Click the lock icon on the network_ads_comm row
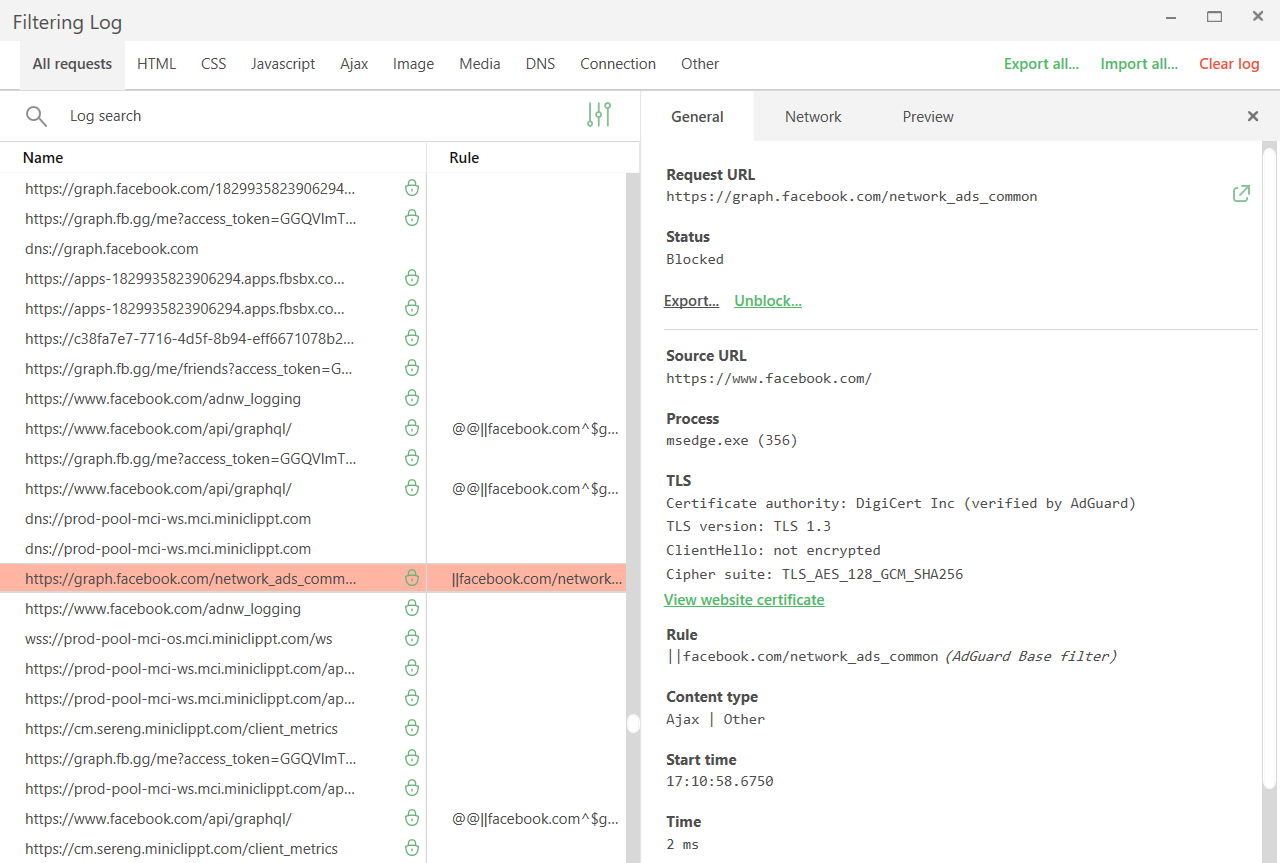This screenshot has width=1280, height=863. 411,578
